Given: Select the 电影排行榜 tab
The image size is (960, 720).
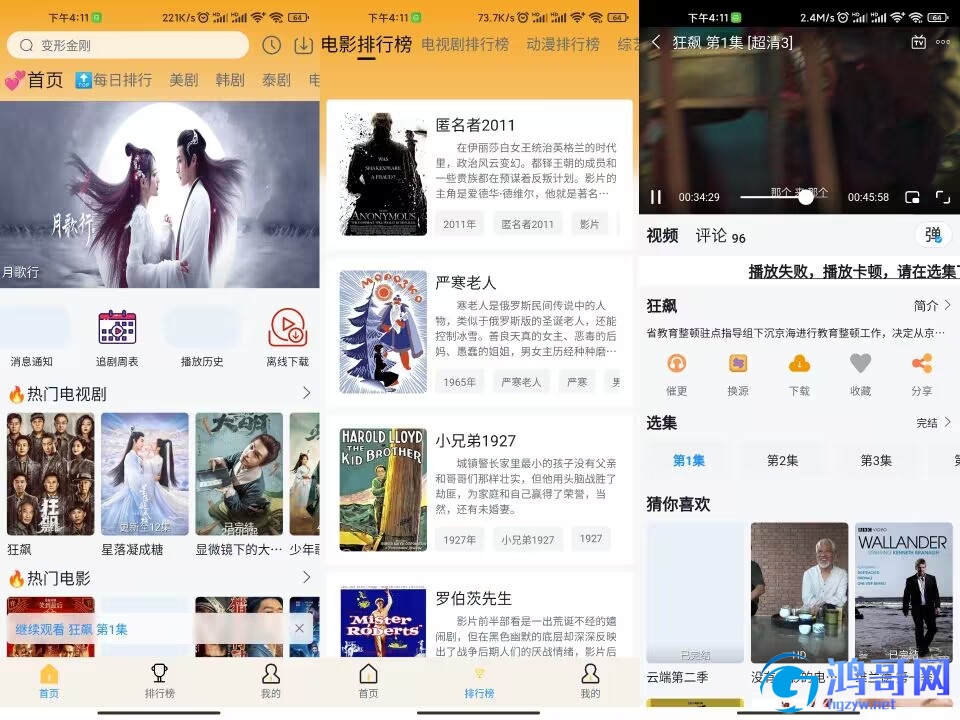Looking at the screenshot, I should [x=366, y=44].
